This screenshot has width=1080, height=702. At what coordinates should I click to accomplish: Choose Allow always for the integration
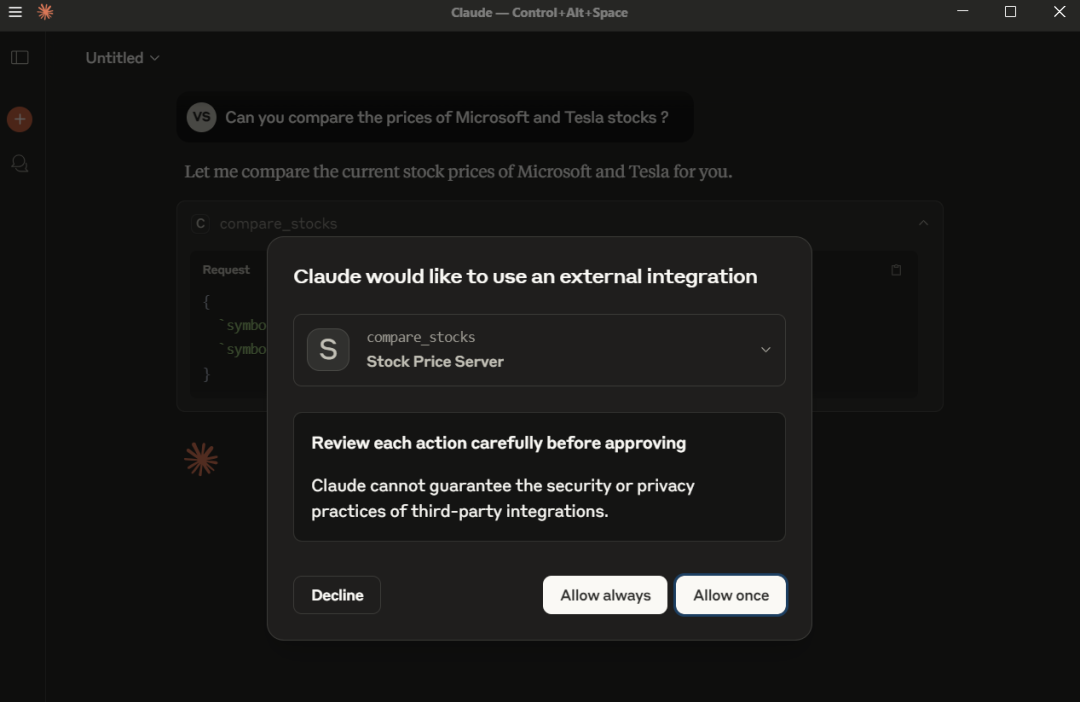tap(605, 595)
